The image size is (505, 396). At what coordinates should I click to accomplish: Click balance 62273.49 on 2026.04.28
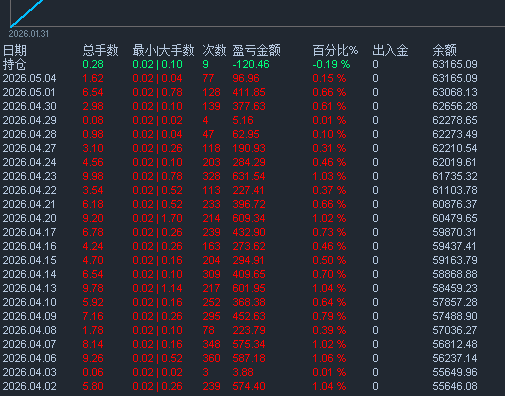[455, 134]
